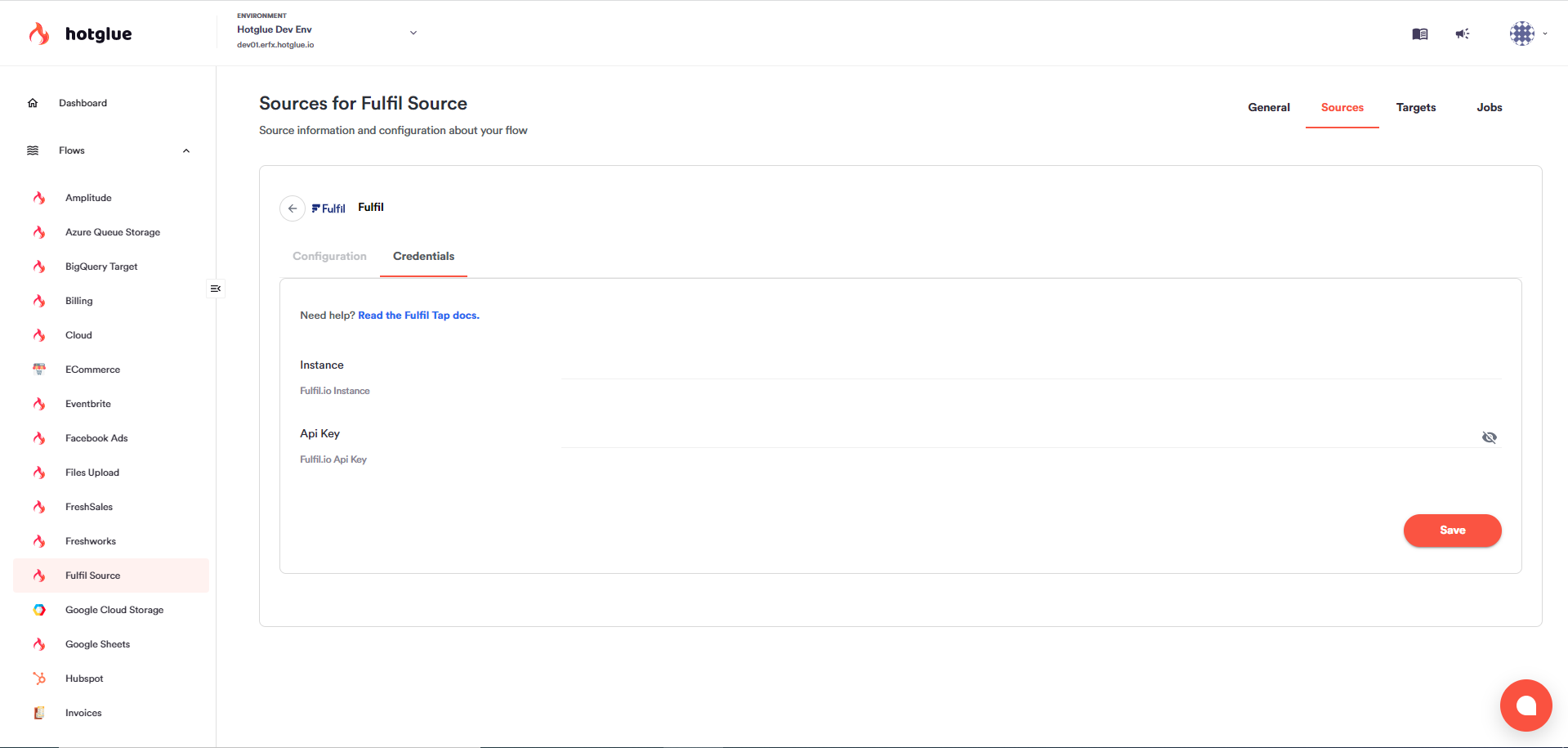The image size is (1568, 748).
Task: Click the Flows stack icon
Action: tap(33, 150)
